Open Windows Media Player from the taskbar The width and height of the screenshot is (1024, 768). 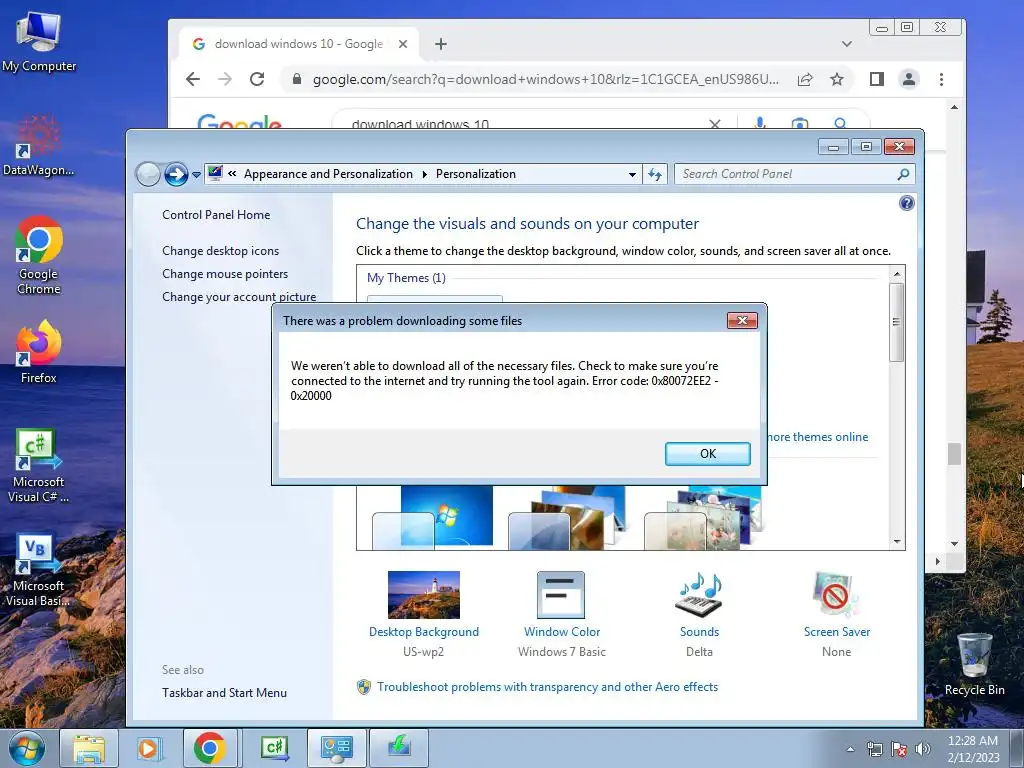point(150,748)
